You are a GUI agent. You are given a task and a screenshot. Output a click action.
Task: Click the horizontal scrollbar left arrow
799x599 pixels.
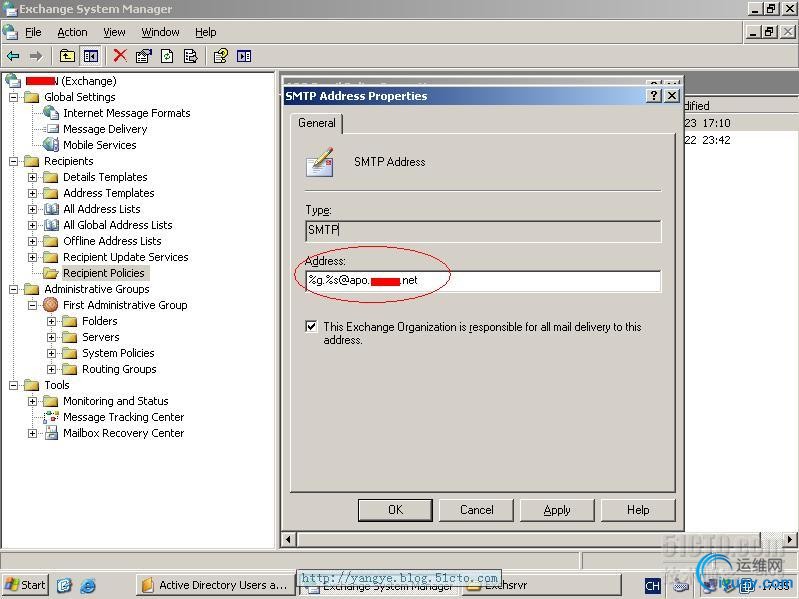tap(288, 539)
